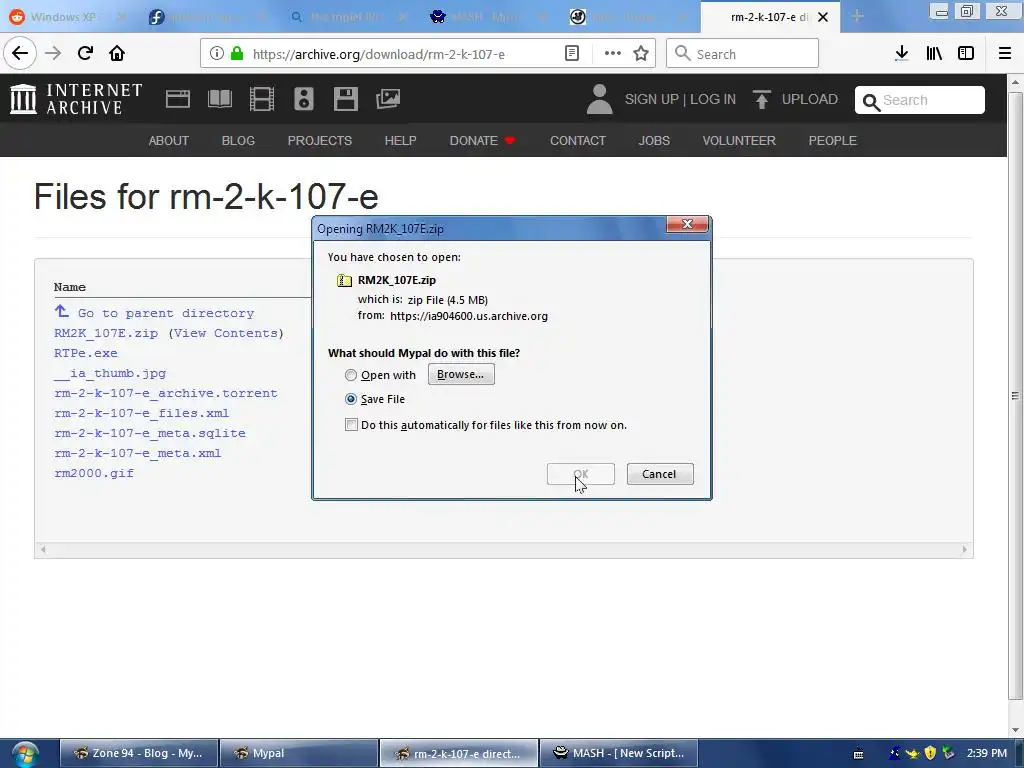Open the PEOPLE menu item
Image resolution: width=1024 pixels, height=768 pixels.
[833, 140]
